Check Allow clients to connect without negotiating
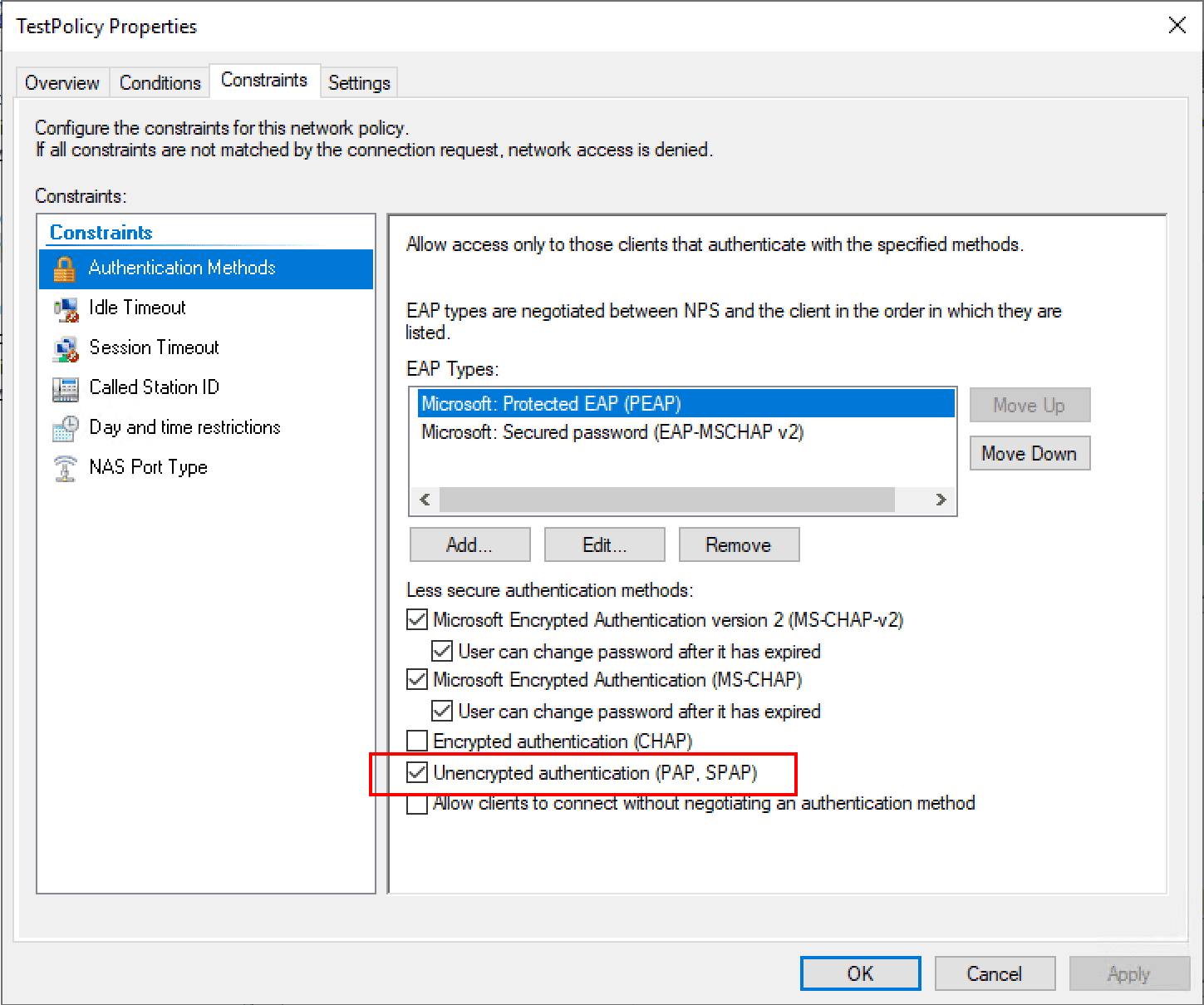The height and width of the screenshot is (1005, 1204). [417, 805]
